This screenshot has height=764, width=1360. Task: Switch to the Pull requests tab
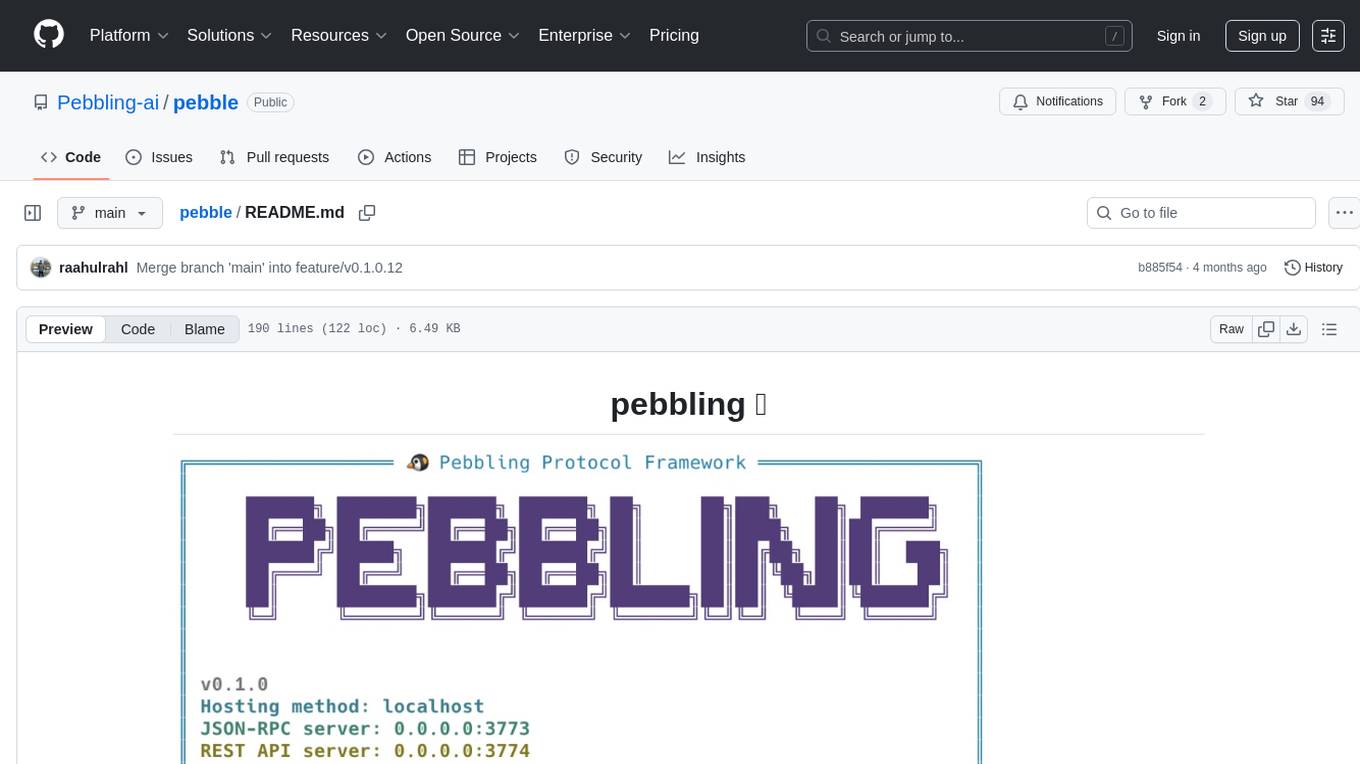coord(274,157)
